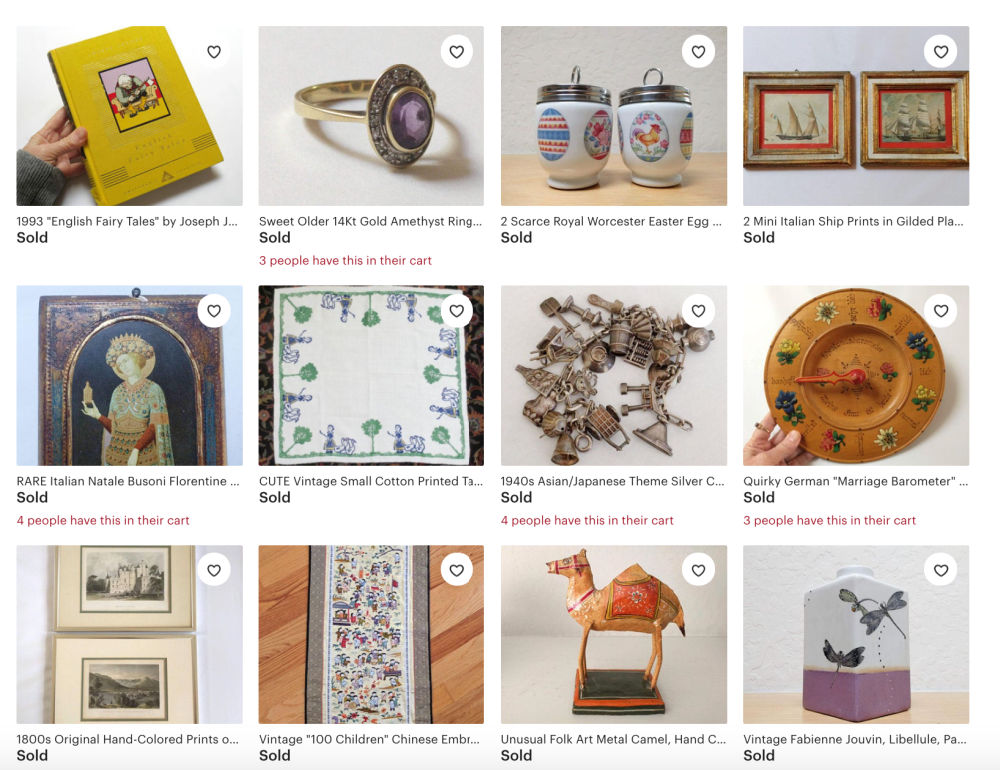
Task: Favorite the Royal Worcester Easter Egg coddlers
Action: (x=698, y=52)
